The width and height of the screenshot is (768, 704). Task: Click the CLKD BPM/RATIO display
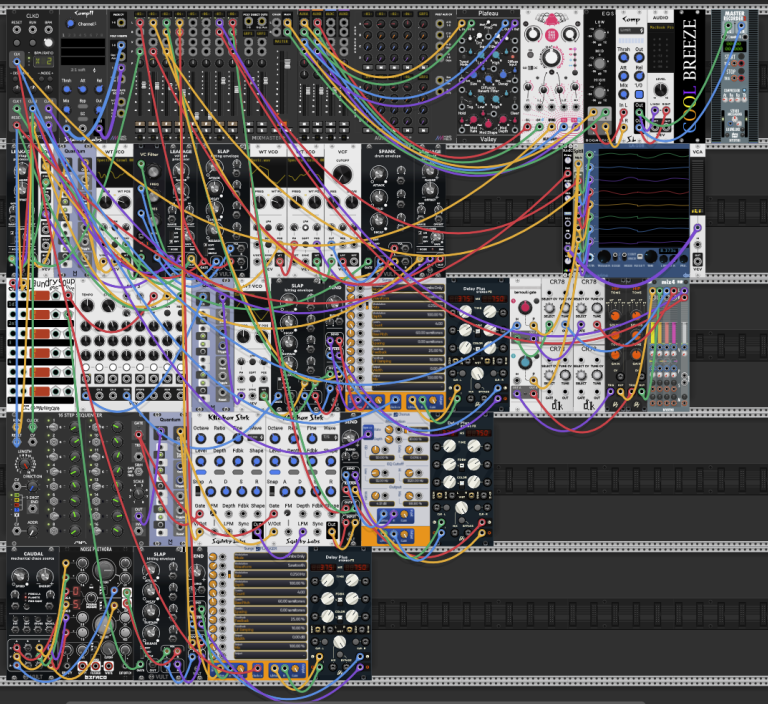coord(44,61)
